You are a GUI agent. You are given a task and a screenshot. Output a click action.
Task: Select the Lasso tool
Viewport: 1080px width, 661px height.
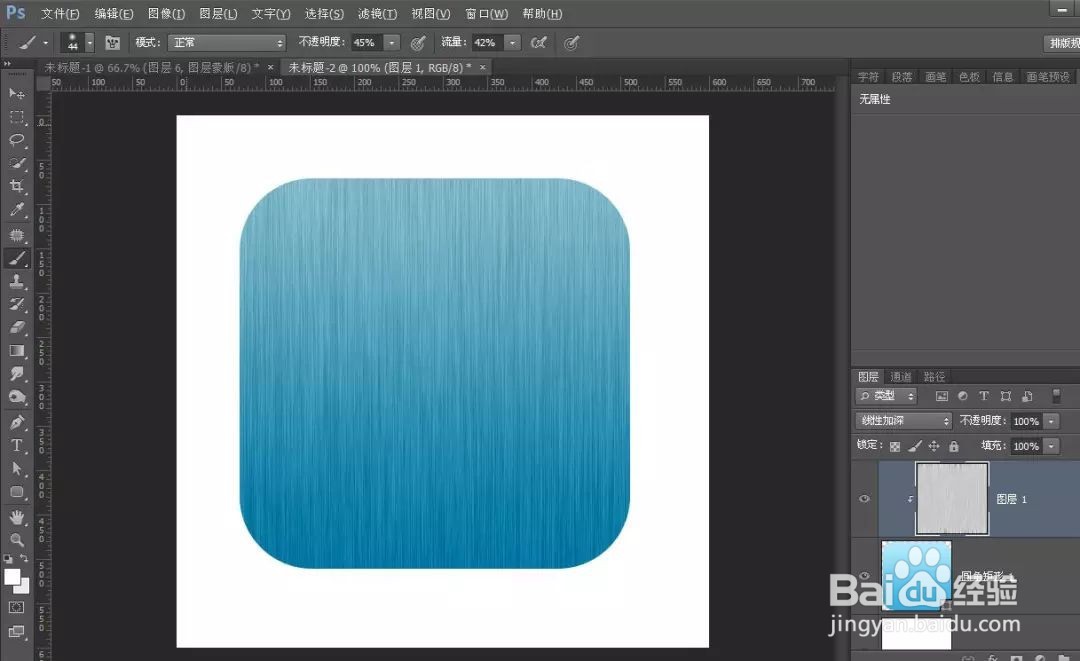[17, 140]
